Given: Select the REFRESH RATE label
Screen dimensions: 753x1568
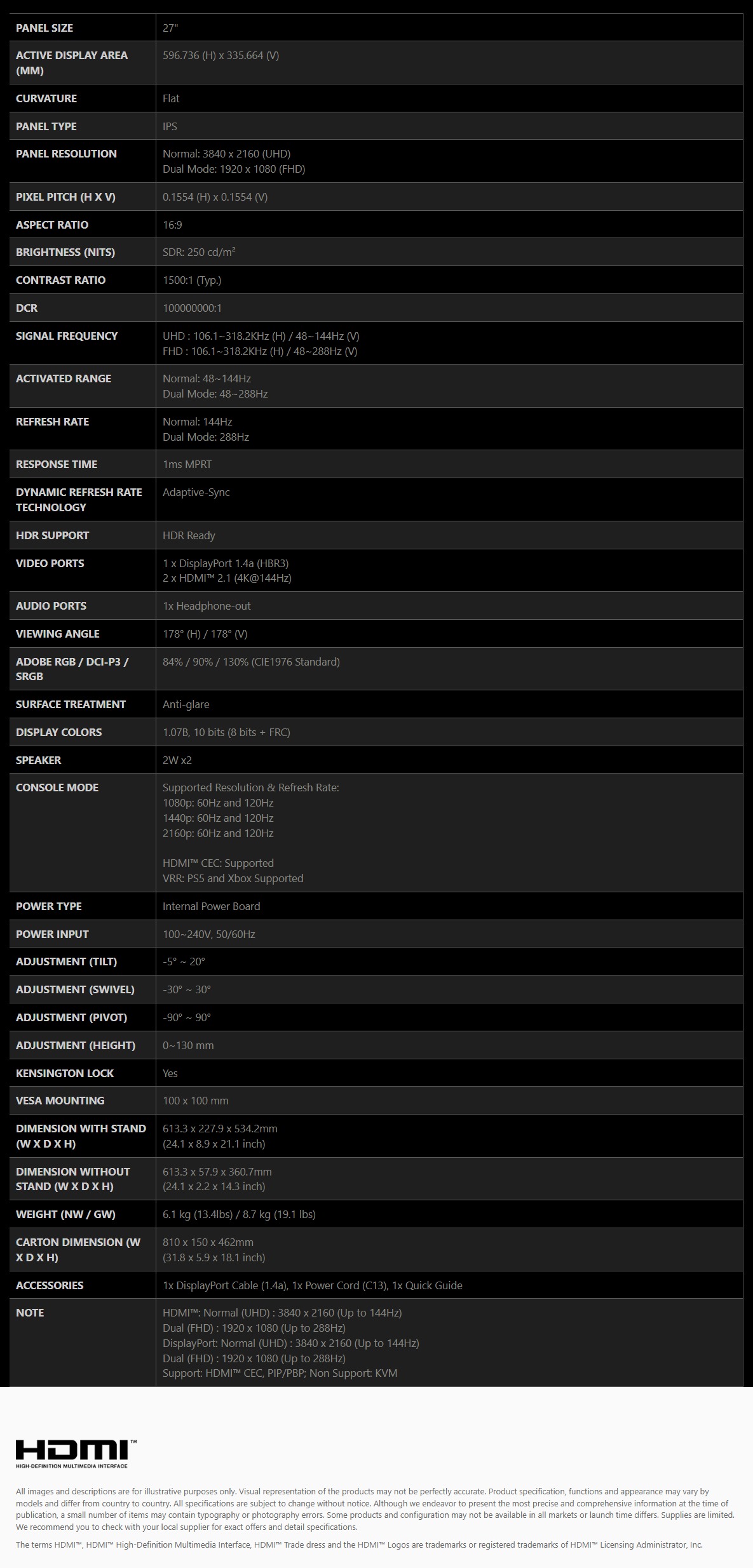Looking at the screenshot, I should 52,422.
